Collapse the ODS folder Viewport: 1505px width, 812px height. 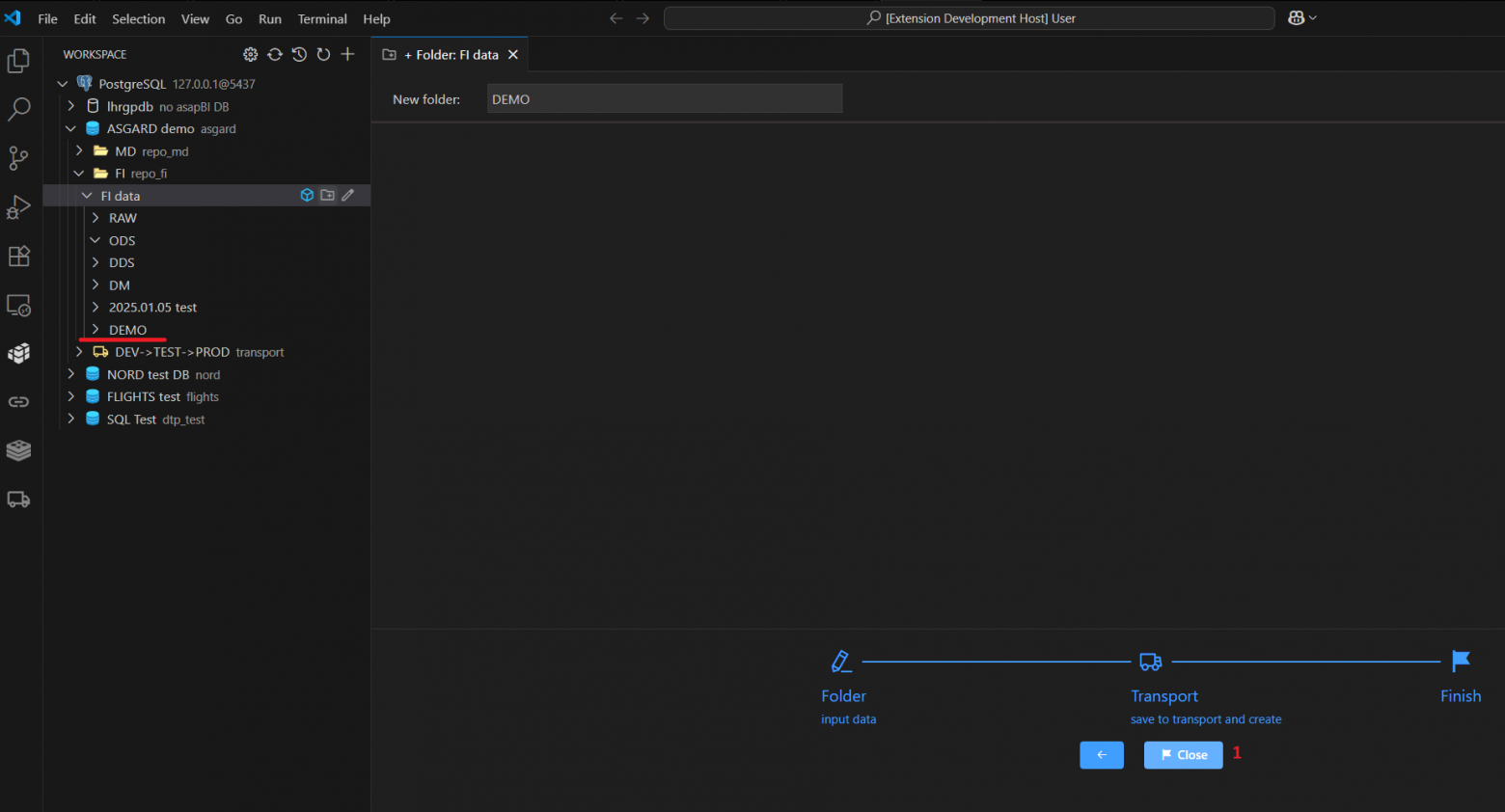[x=96, y=240]
